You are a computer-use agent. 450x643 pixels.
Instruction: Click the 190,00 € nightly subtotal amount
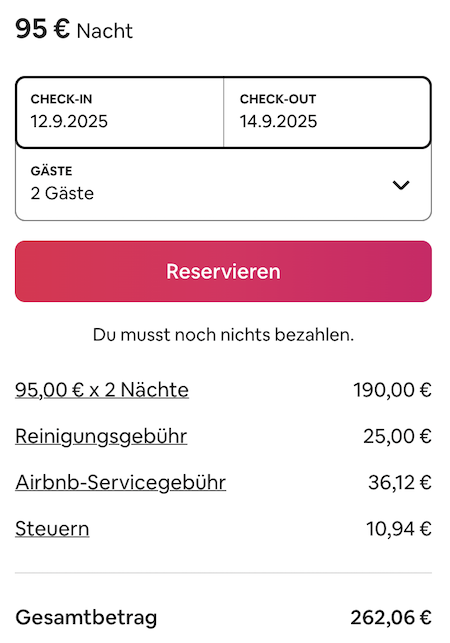coord(393,390)
